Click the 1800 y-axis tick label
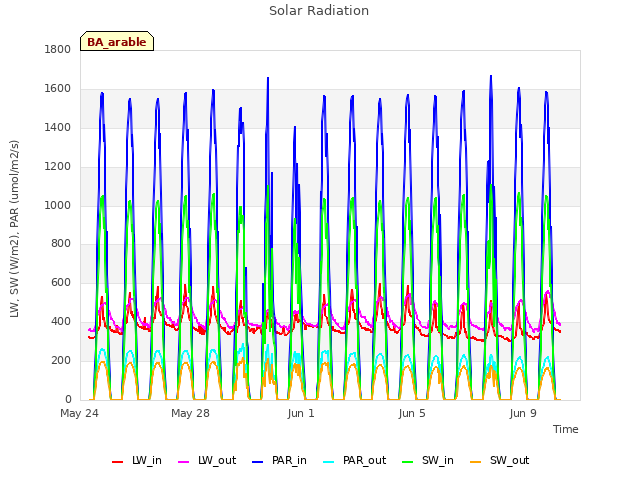 pos(58,50)
